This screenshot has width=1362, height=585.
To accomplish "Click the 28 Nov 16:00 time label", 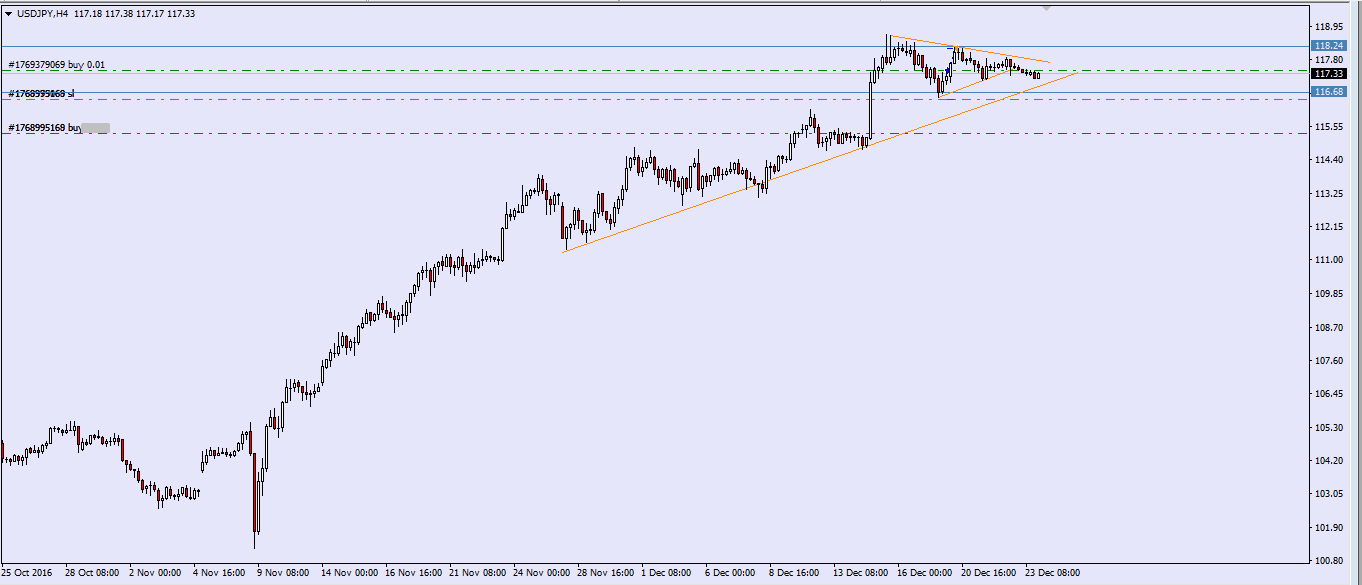I will (605, 574).
